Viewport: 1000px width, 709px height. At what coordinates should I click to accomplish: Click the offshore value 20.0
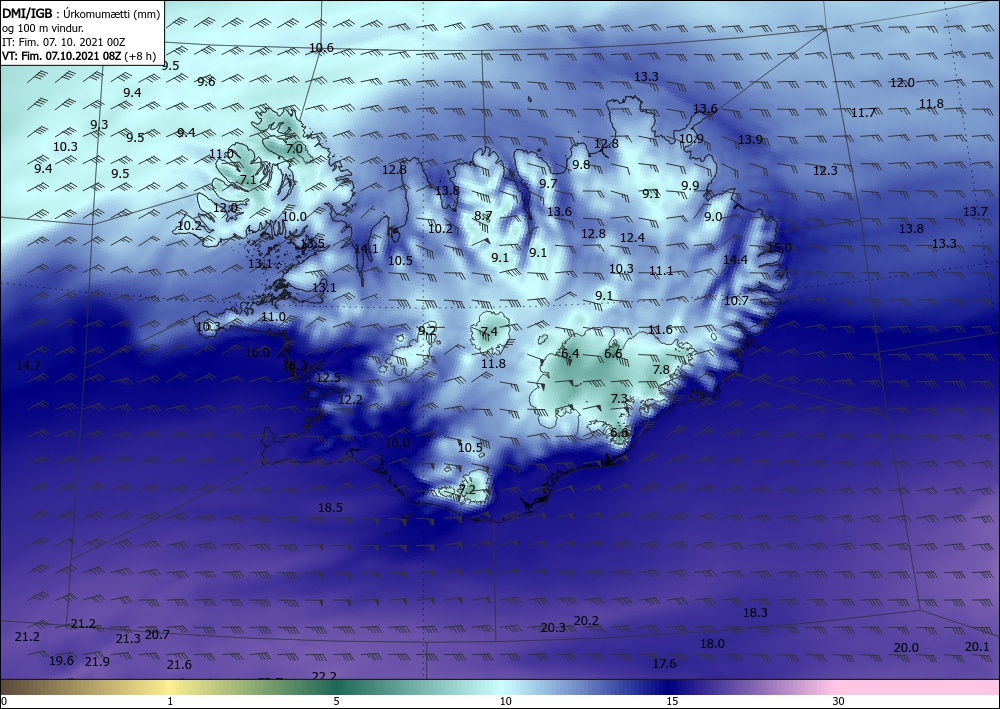coord(906,648)
